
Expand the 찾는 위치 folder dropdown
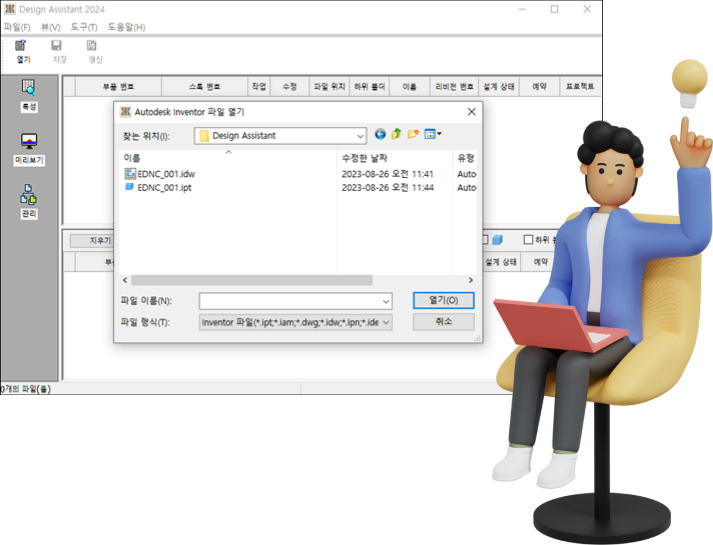360,136
